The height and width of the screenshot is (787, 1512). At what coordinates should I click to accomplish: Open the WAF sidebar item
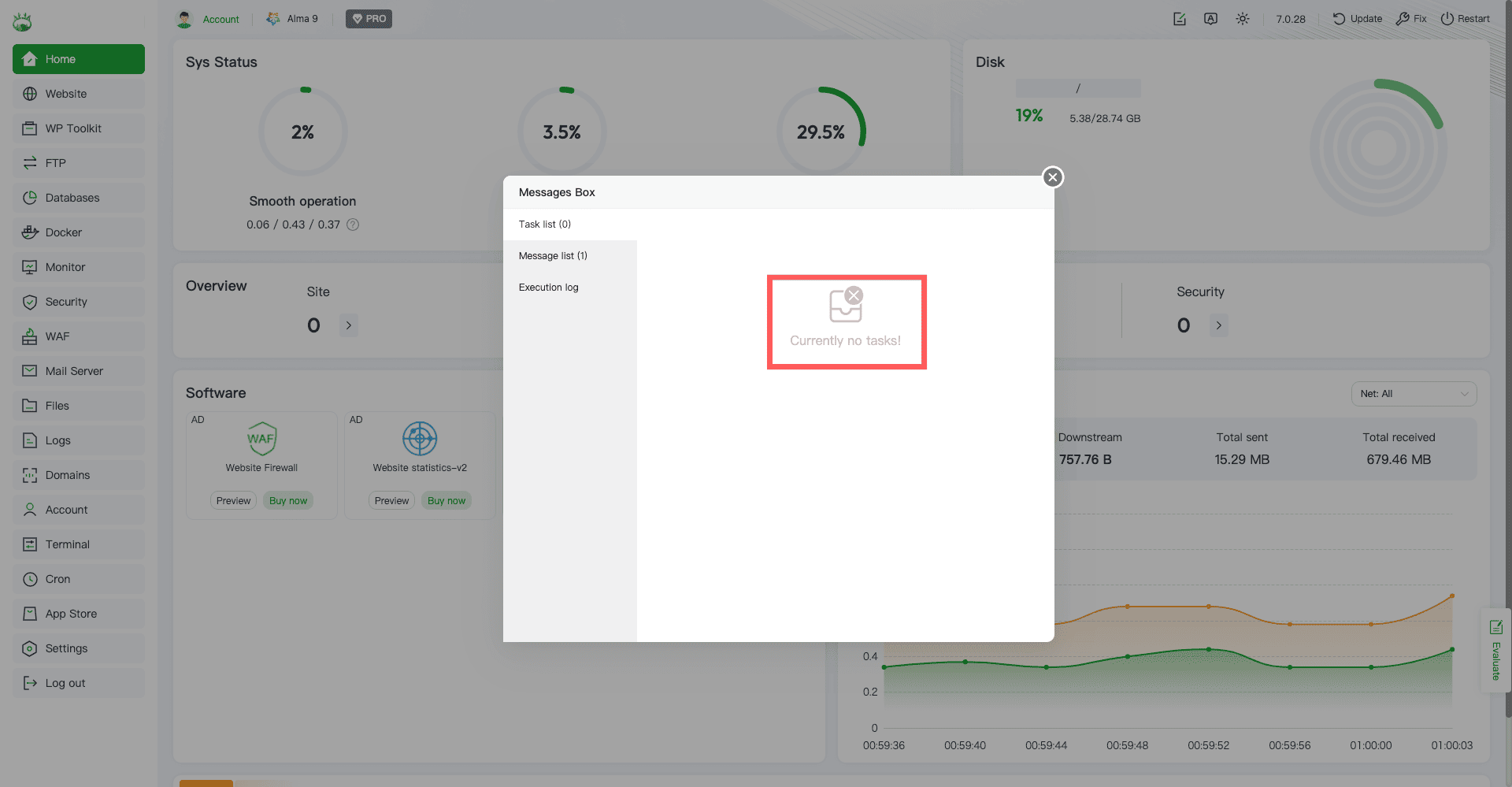(57, 336)
